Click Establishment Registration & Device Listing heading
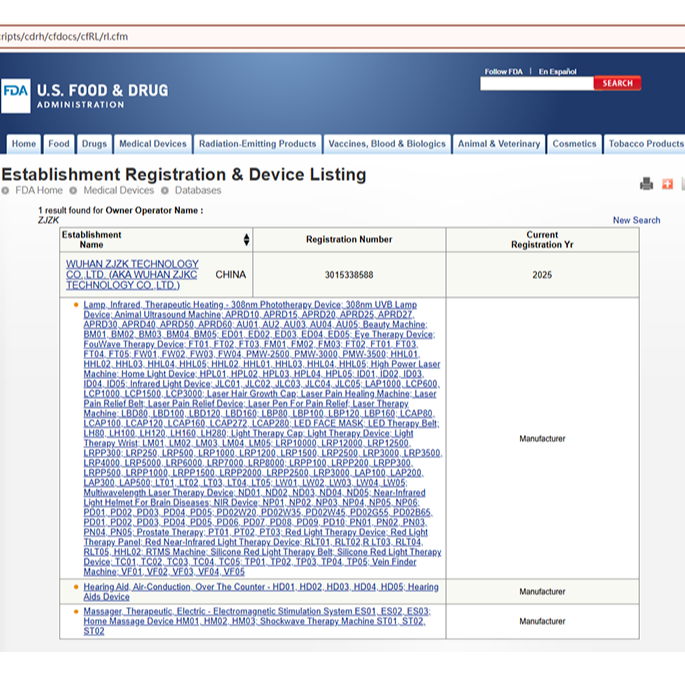685x685 pixels. pos(184,174)
